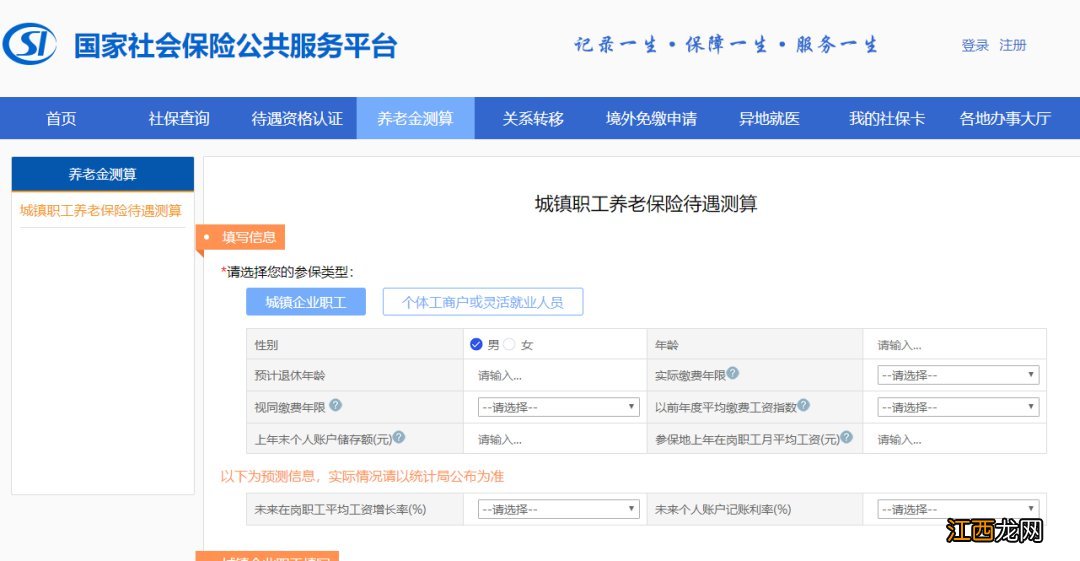The image size is (1080, 561).
Task: Click the orange notice 以下为预测信息
Action: point(362,476)
